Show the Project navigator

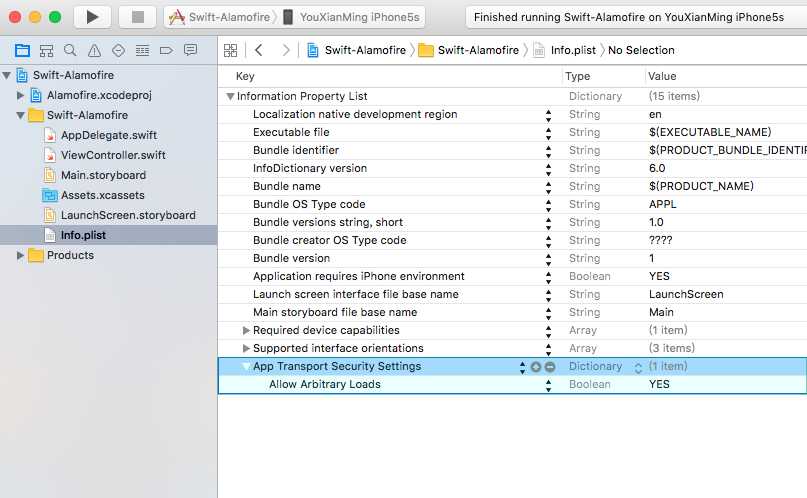click(x=22, y=50)
